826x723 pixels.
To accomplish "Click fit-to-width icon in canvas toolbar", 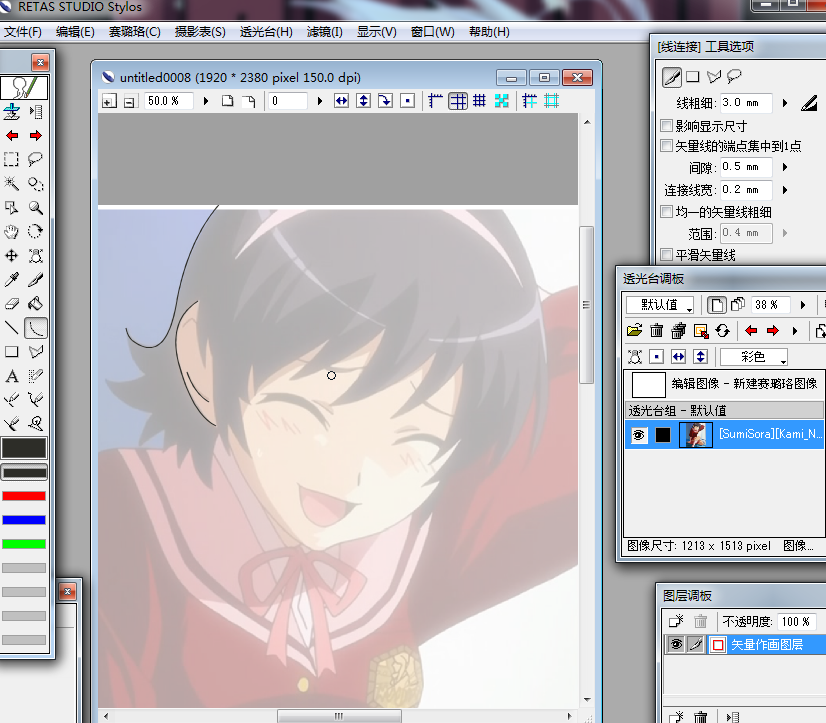I will pos(341,101).
